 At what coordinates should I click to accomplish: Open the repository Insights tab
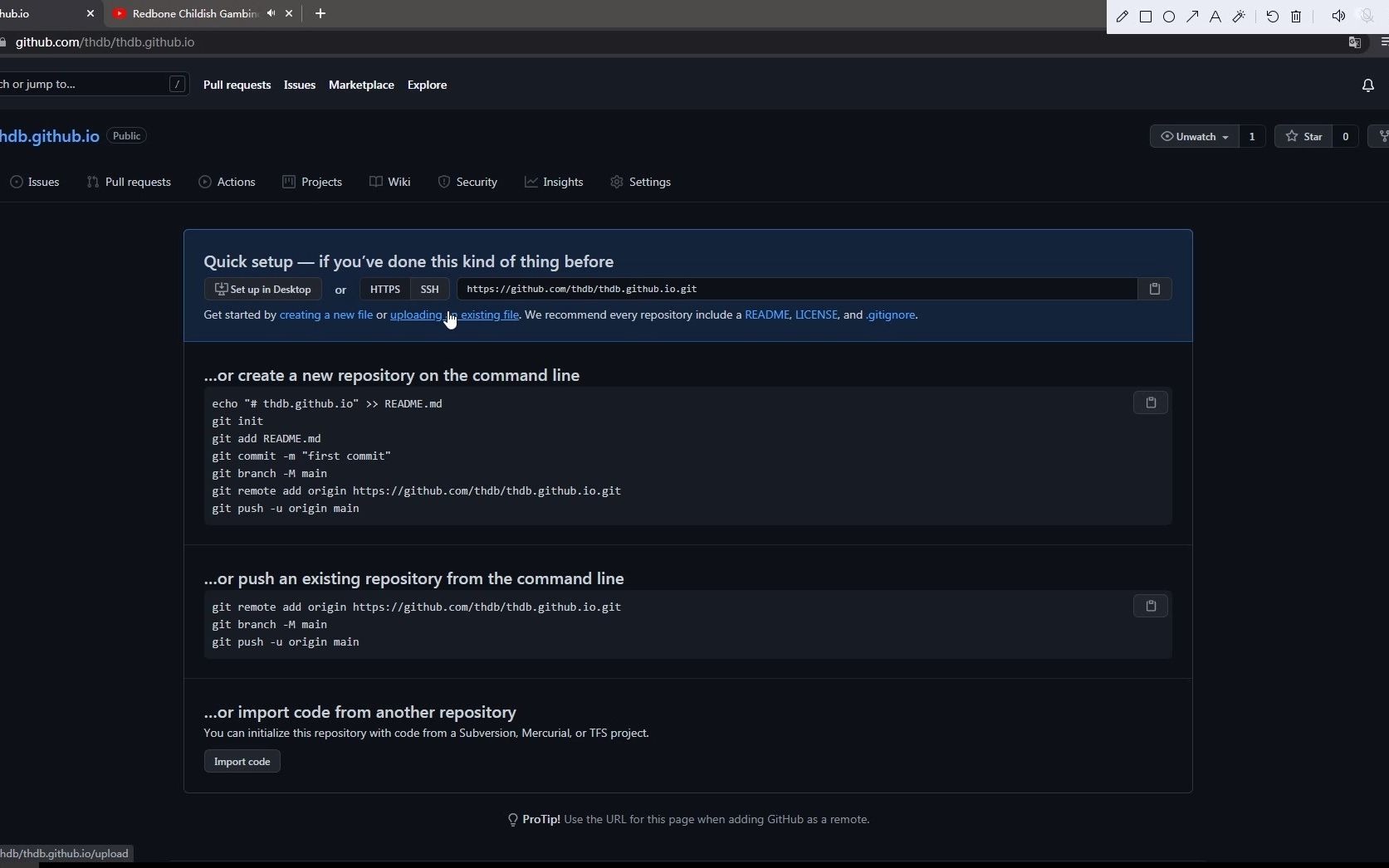point(554,182)
